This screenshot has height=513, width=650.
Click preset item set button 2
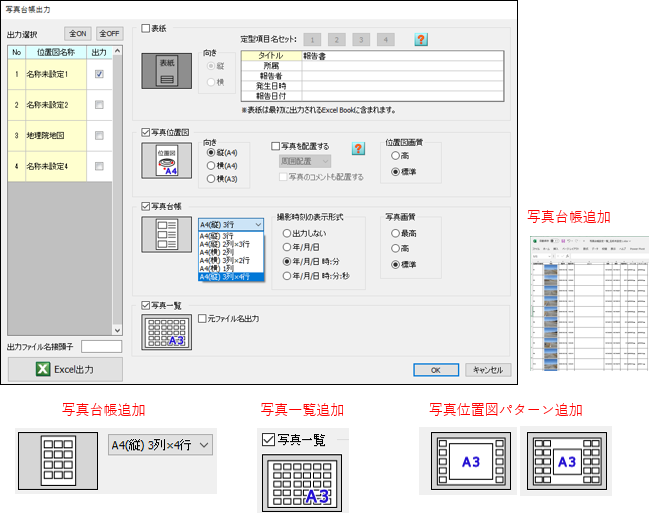[337, 40]
